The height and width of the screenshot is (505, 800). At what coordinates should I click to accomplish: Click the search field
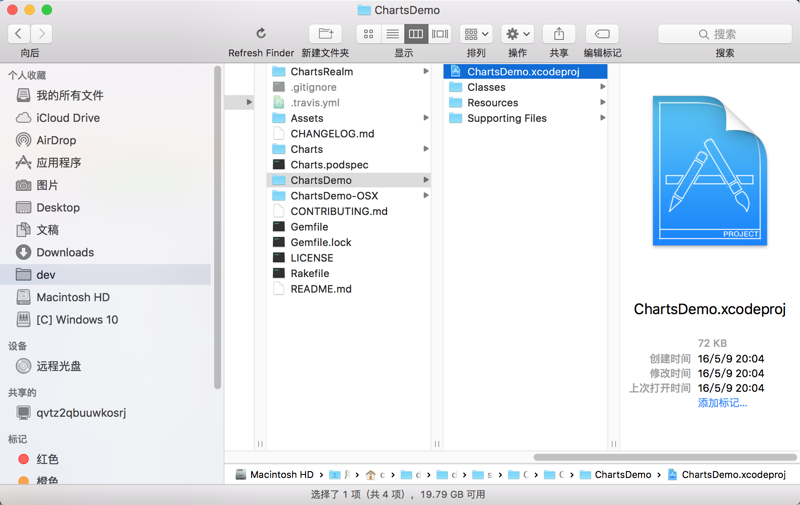724,34
